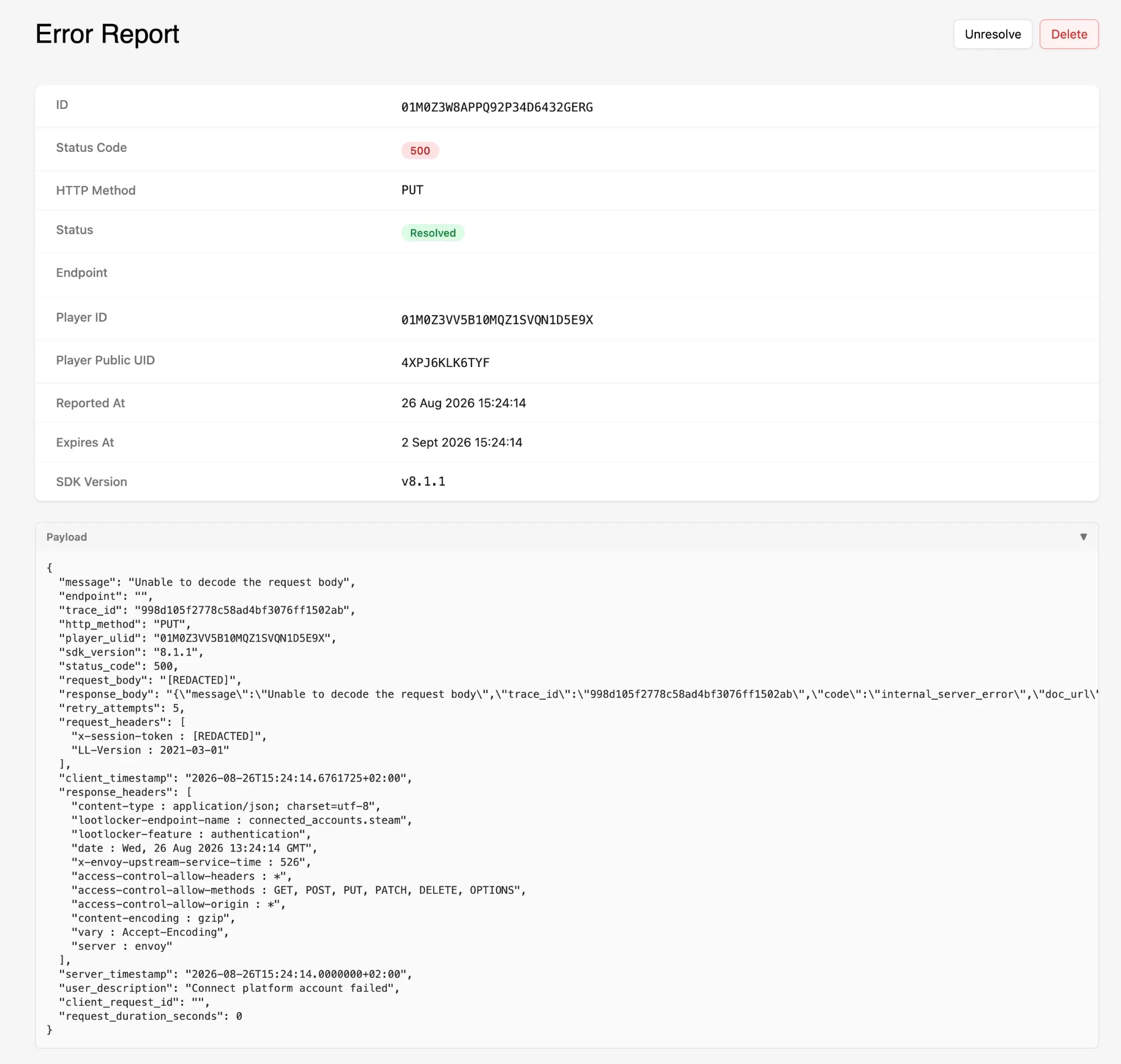Click the Resolved status badge

click(432, 233)
